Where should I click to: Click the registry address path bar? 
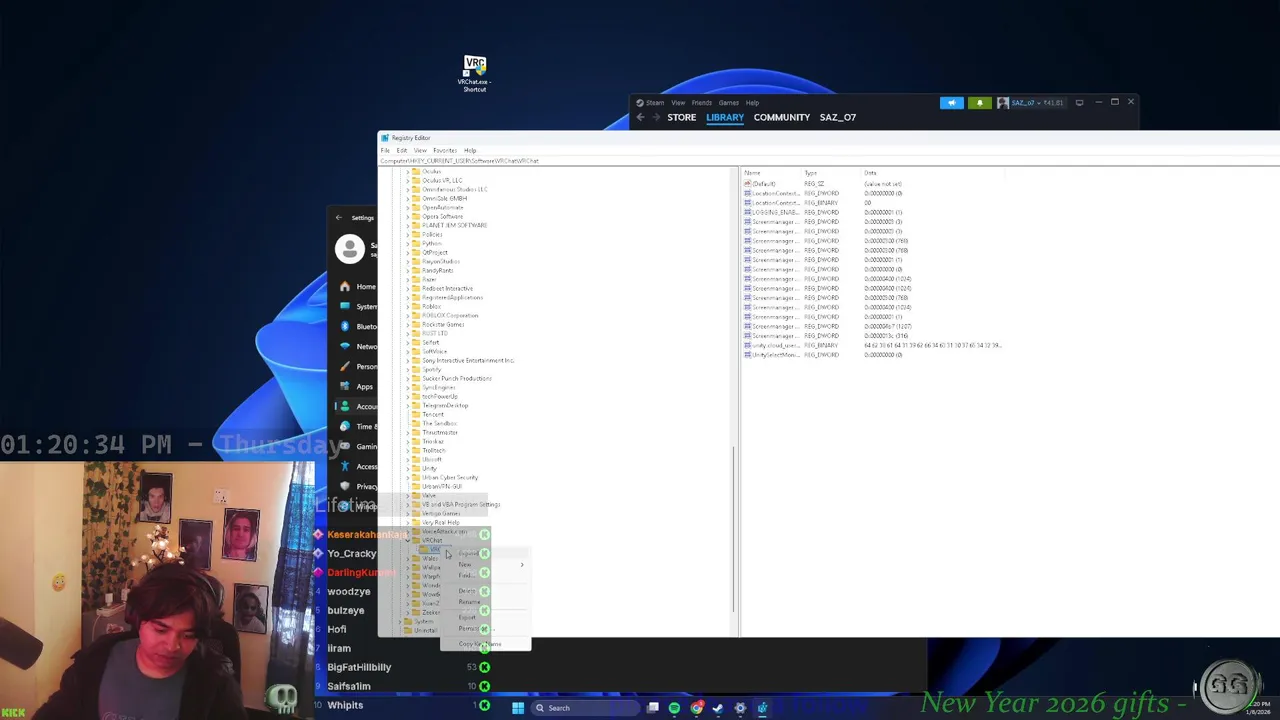828,161
